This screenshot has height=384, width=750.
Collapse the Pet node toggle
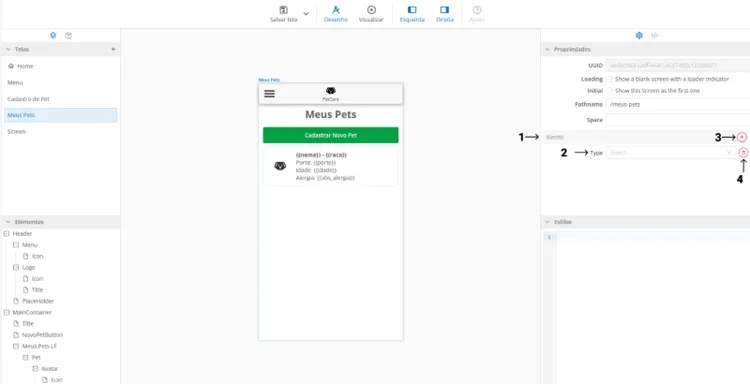[x=25, y=357]
